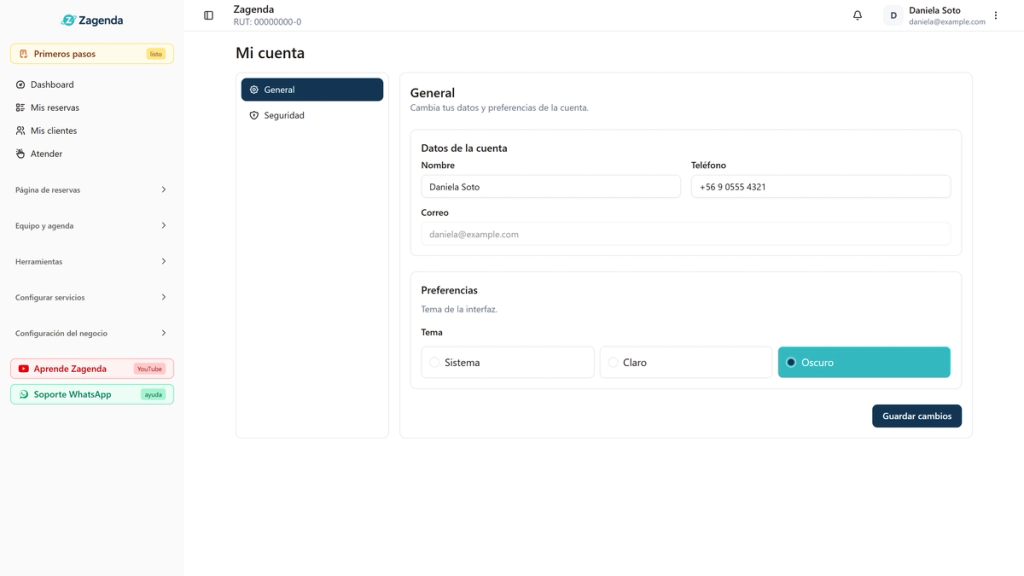Click the RUT: 00000000-0 text

click(268, 22)
